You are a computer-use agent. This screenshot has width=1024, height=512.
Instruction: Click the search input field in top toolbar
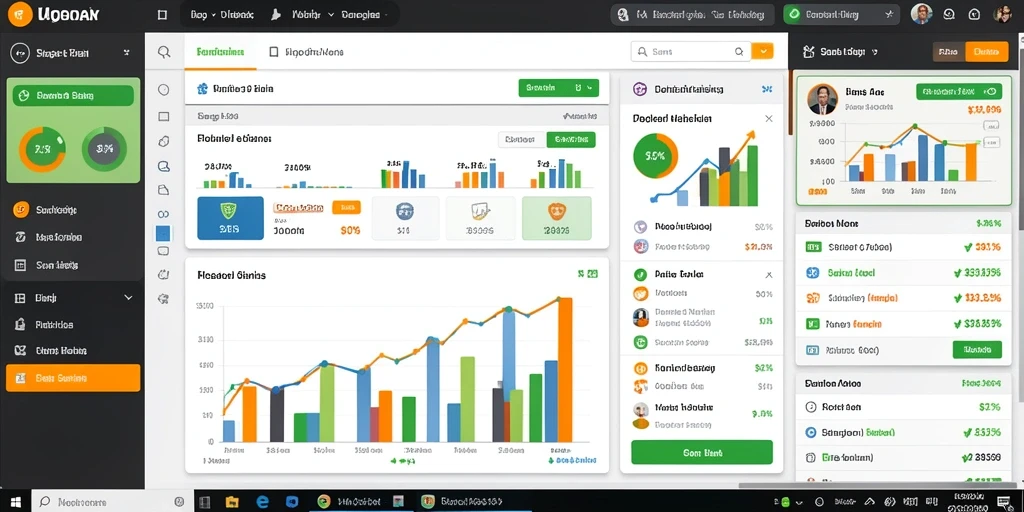(691, 51)
